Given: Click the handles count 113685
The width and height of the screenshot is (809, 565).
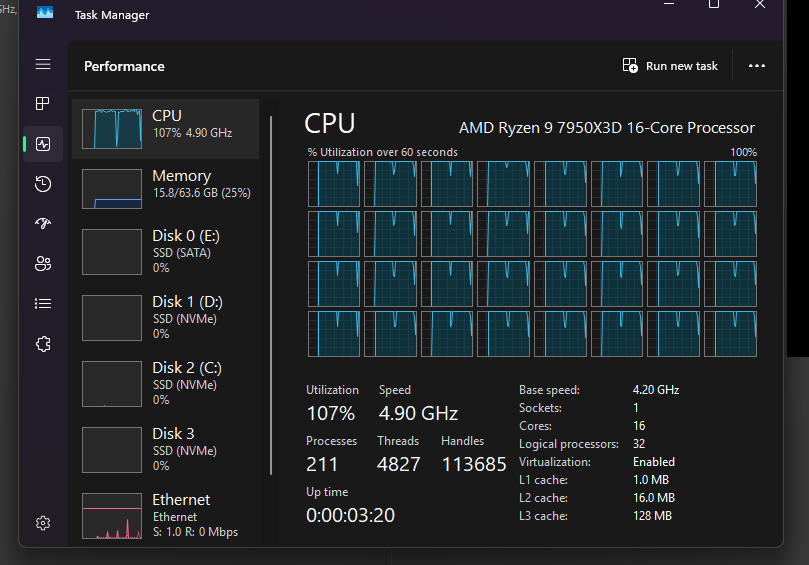Looking at the screenshot, I should 474,464.
